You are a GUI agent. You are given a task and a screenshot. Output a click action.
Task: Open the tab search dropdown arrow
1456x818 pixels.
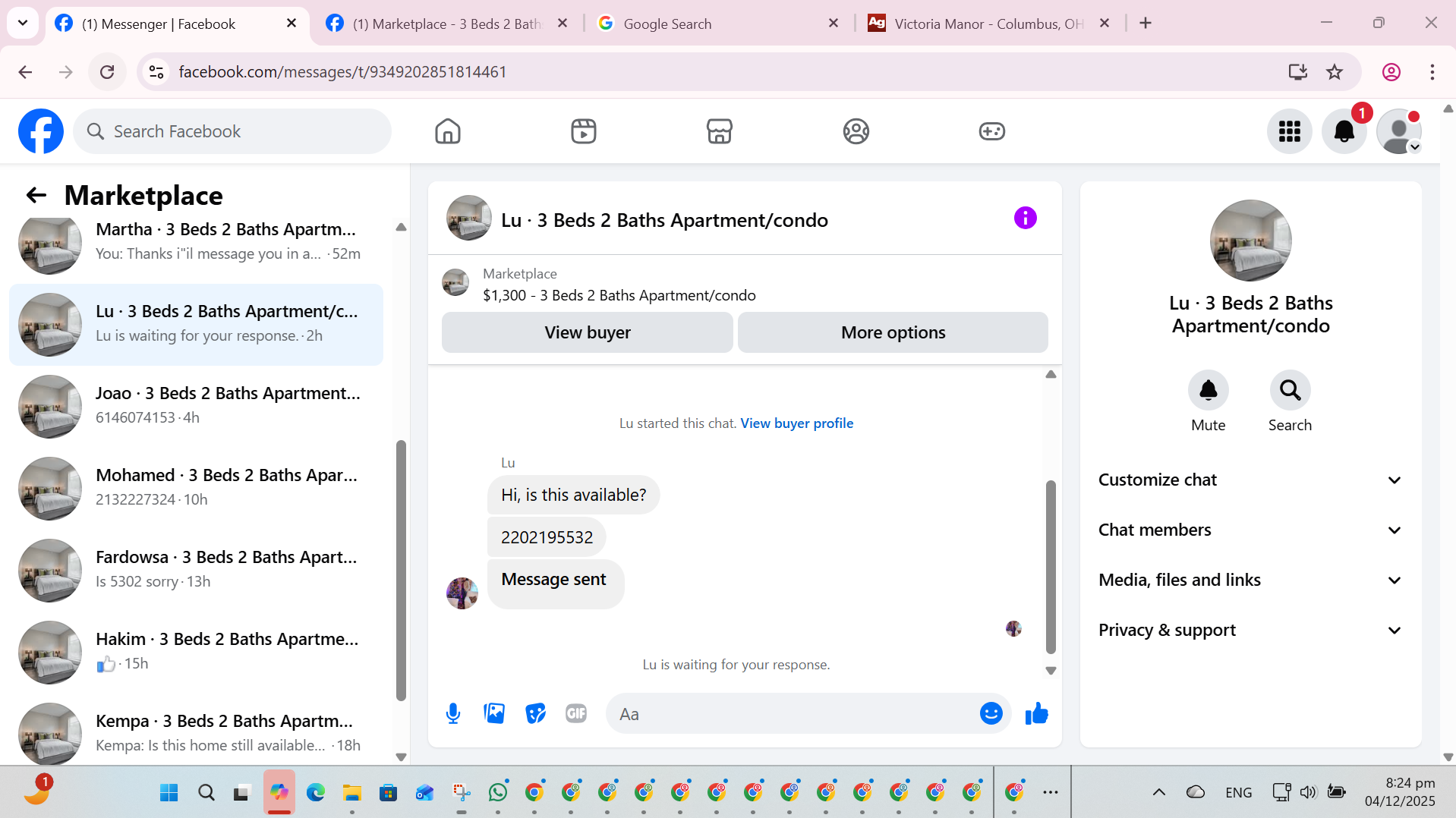tap(23, 23)
